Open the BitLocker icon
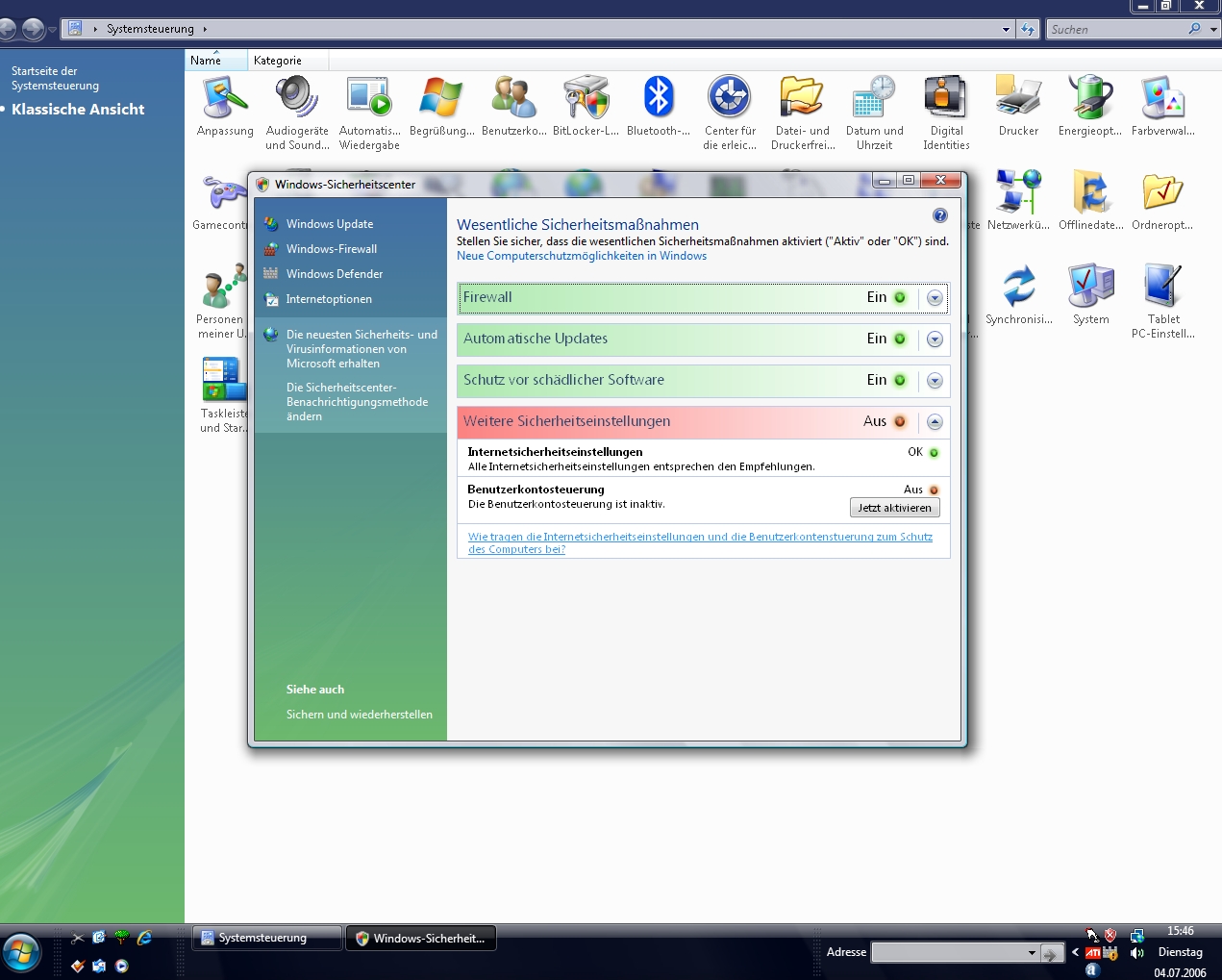 [x=586, y=108]
